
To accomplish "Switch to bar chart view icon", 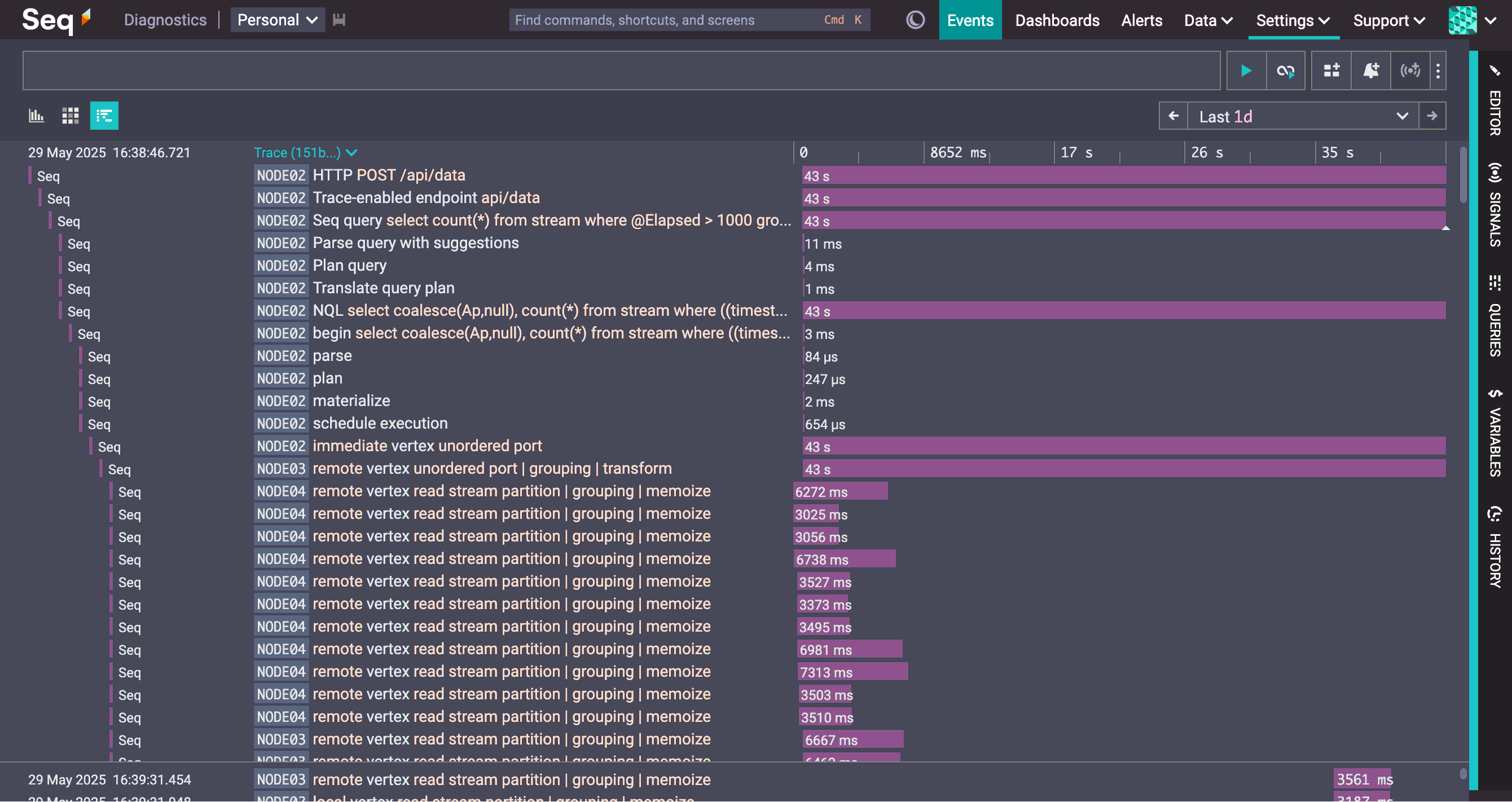I will (37, 116).
